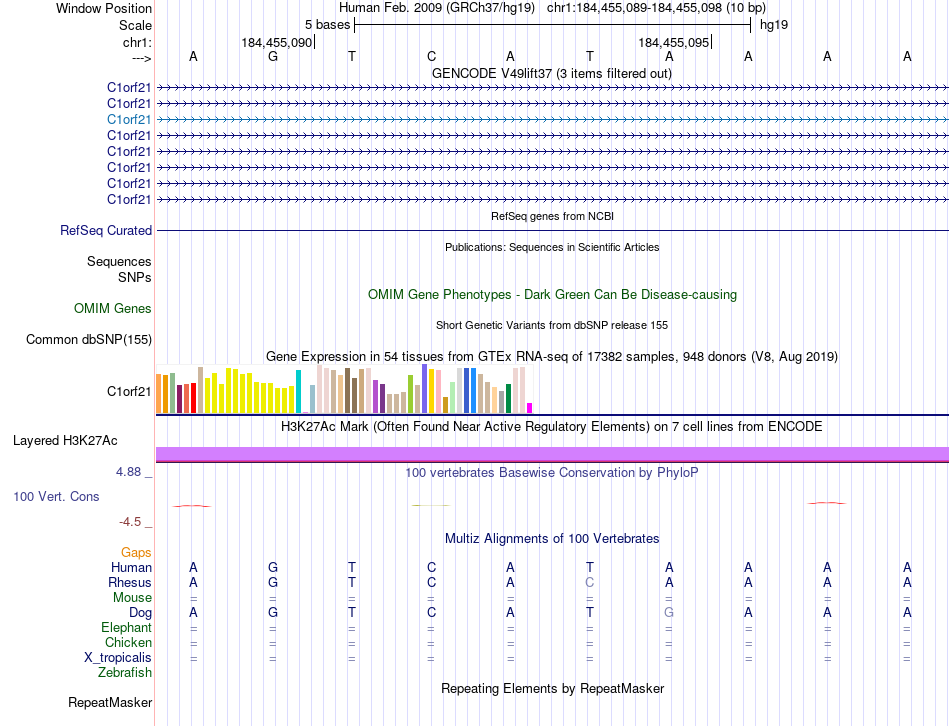
Task: Click the 'OMIM Genes' track label
Action: click(113, 308)
